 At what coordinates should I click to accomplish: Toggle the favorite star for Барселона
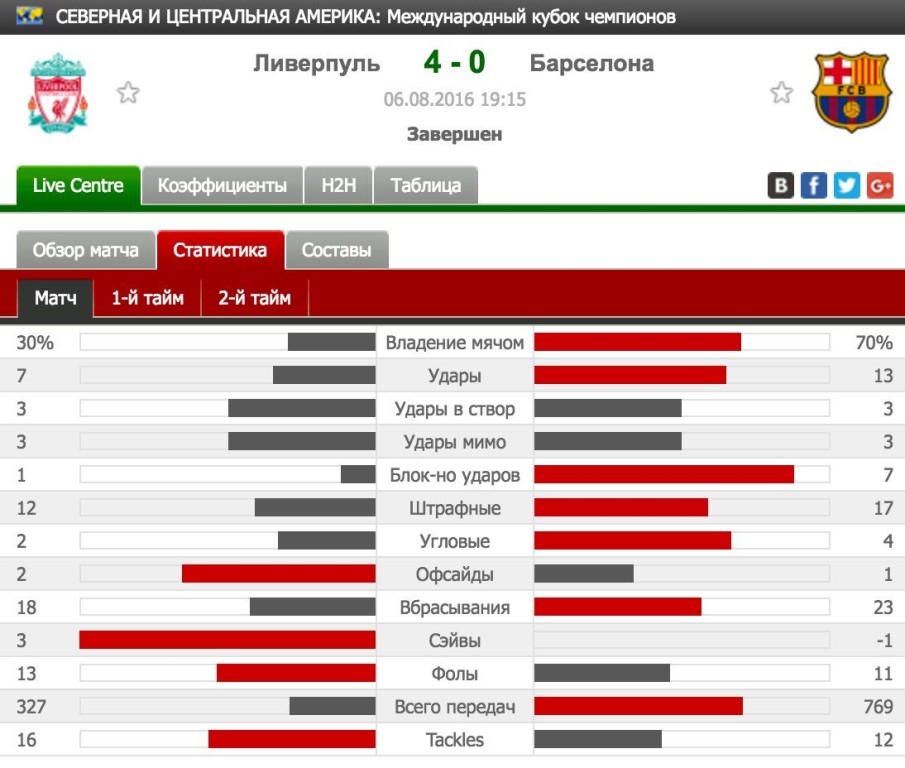click(782, 92)
